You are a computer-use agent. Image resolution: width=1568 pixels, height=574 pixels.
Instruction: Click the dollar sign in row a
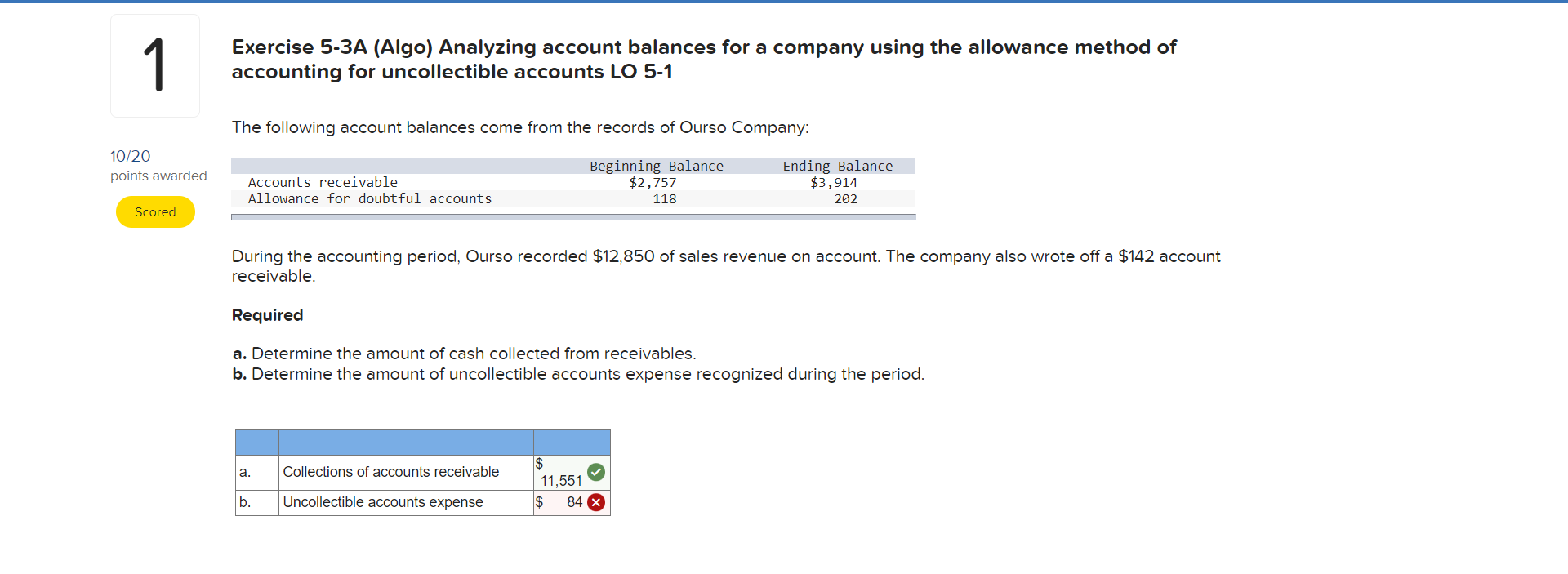538,463
